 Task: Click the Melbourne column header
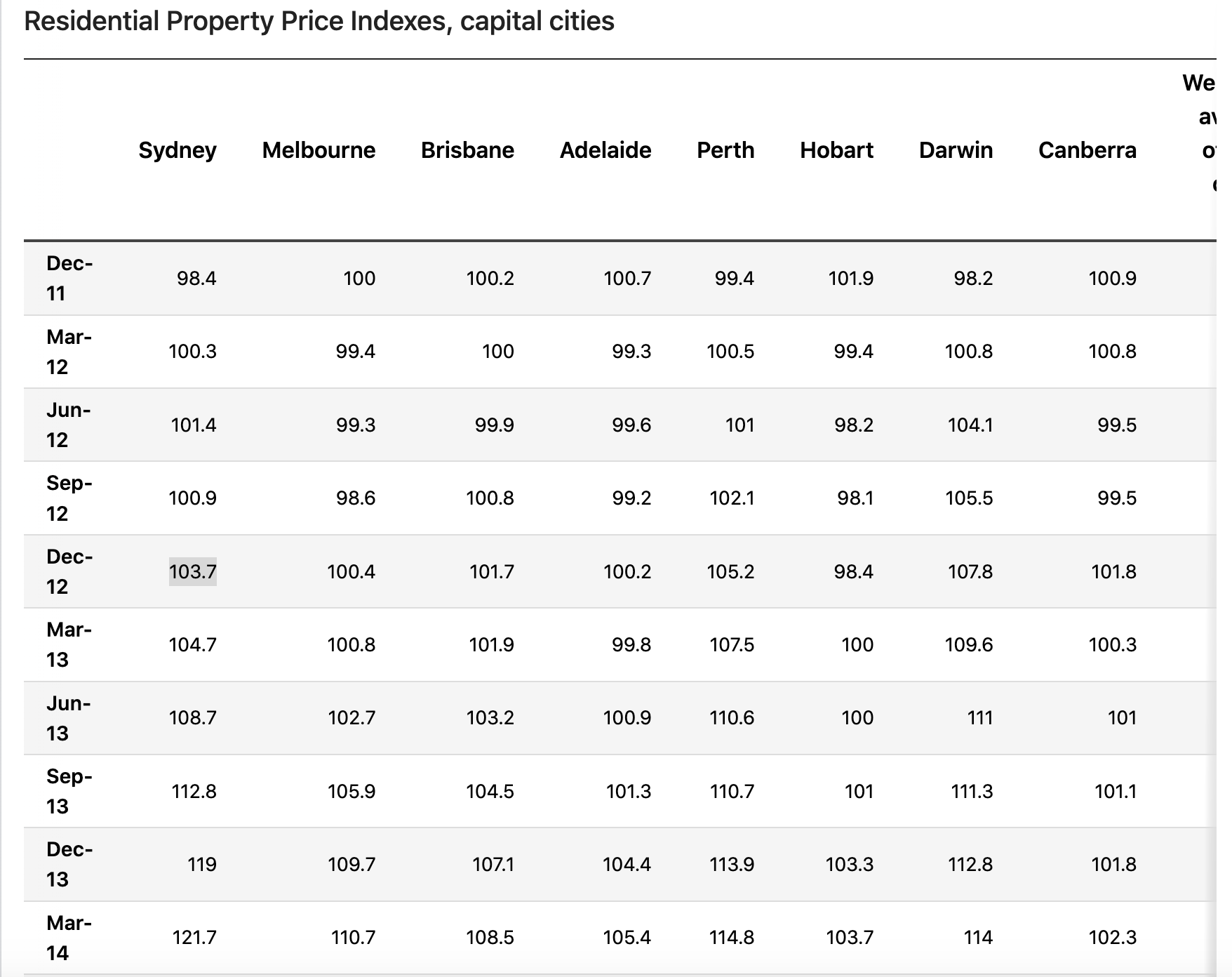[x=319, y=150]
